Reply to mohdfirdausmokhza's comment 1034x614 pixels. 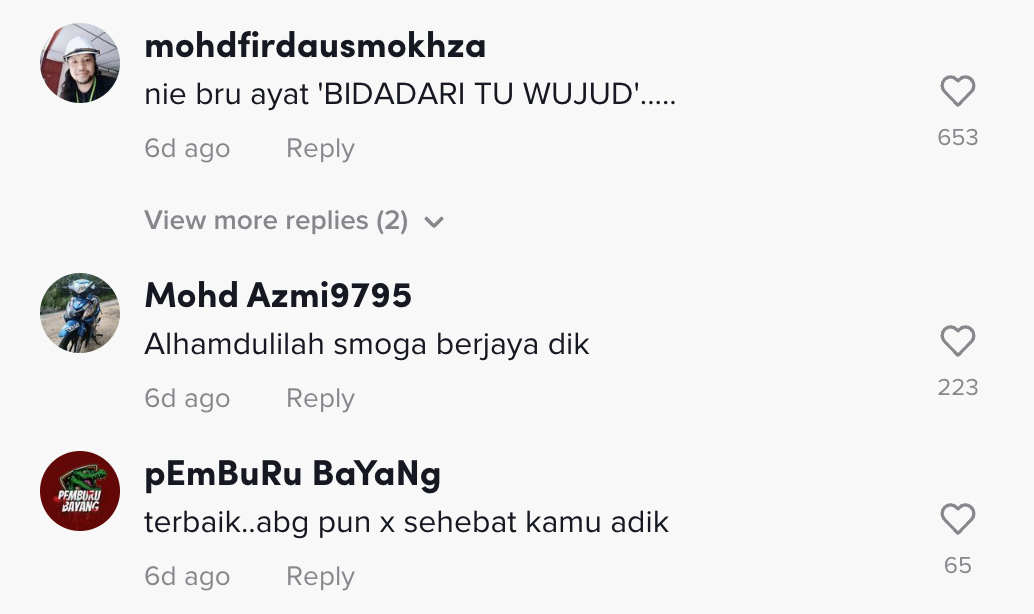pyautogui.click(x=320, y=148)
